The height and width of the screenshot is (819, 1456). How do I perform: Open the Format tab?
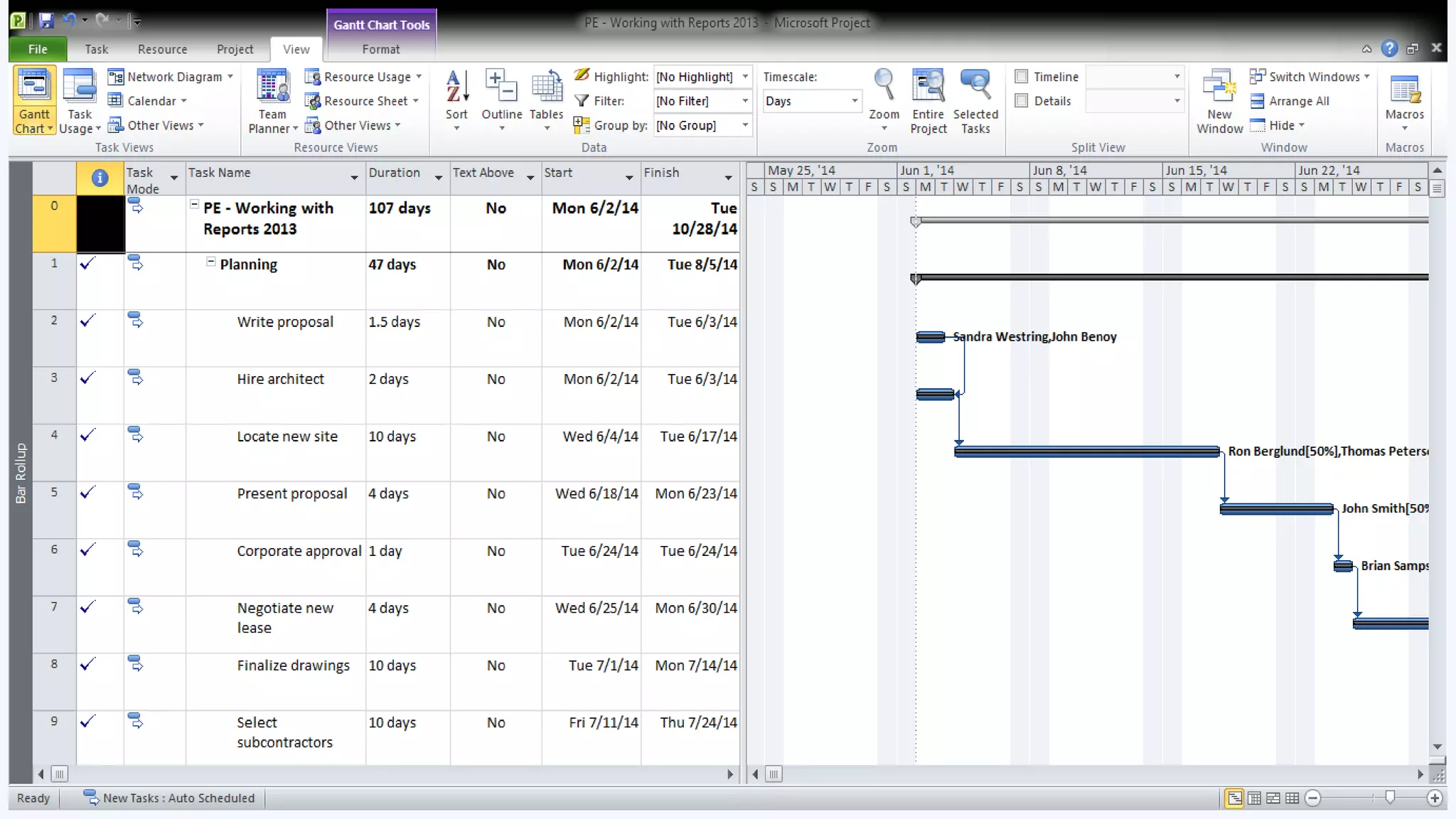(380, 49)
